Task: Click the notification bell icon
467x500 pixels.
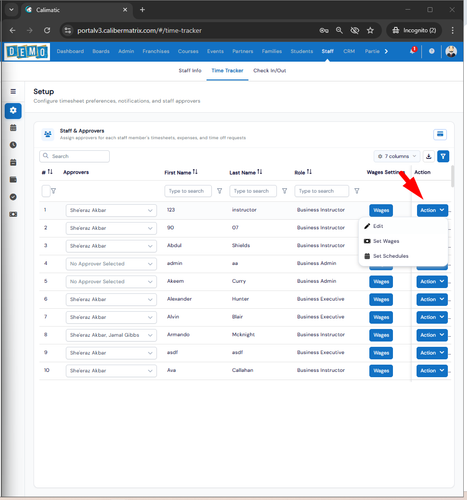Action: tap(413, 51)
